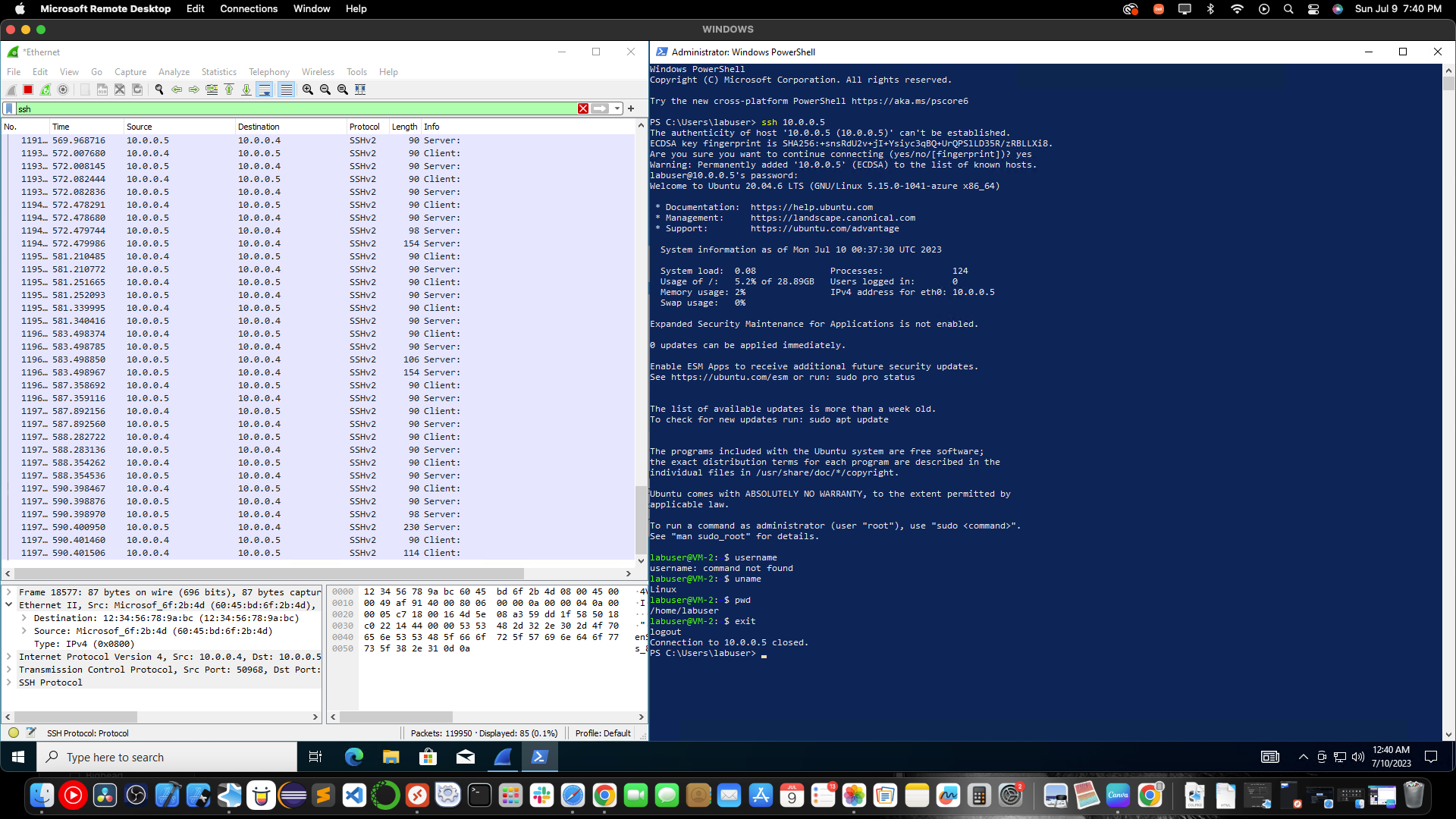
Task: Open the Telephony menu
Action: coord(268,71)
